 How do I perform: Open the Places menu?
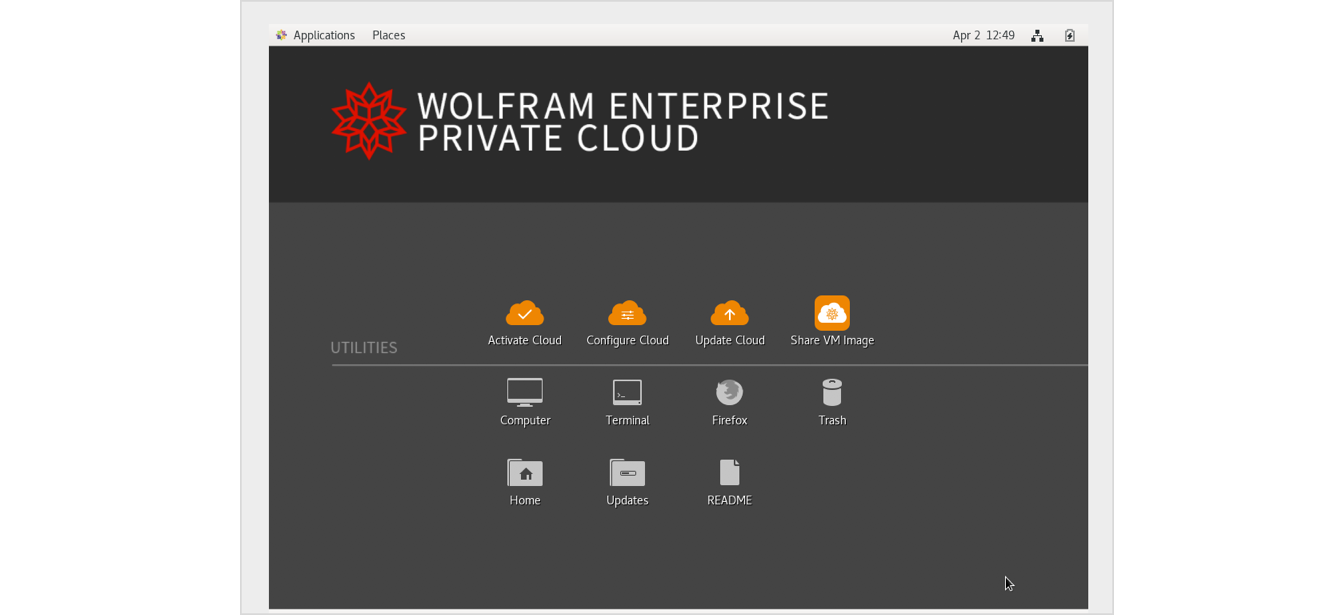(x=388, y=35)
